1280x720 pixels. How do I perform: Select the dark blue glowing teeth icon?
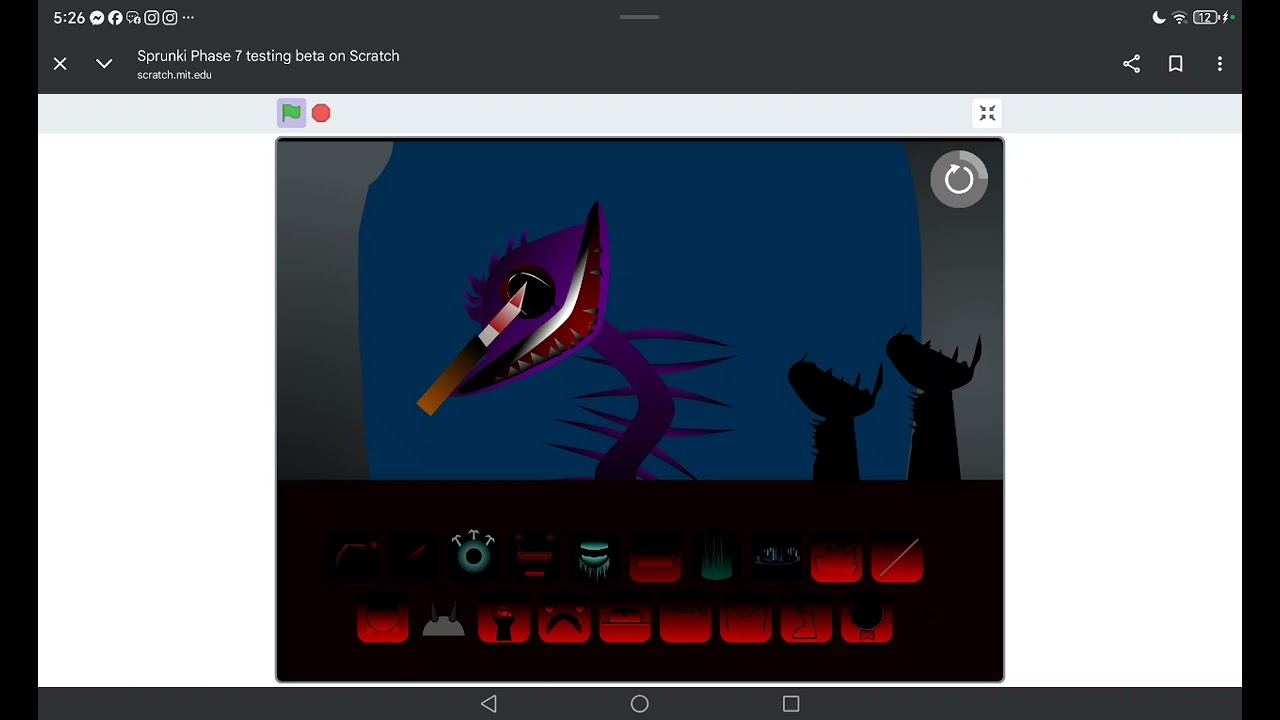[x=777, y=558]
